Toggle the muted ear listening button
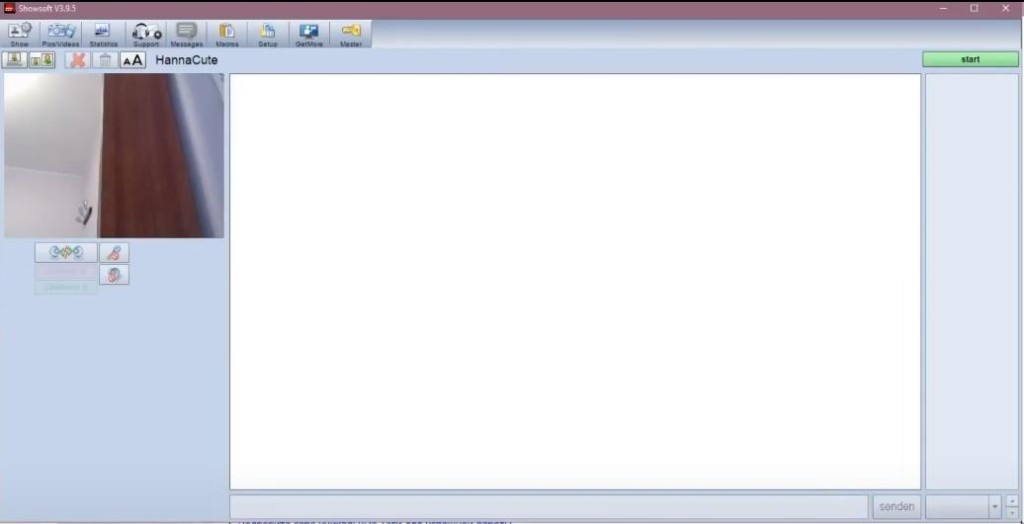This screenshot has height=524, width=1024. (x=114, y=274)
